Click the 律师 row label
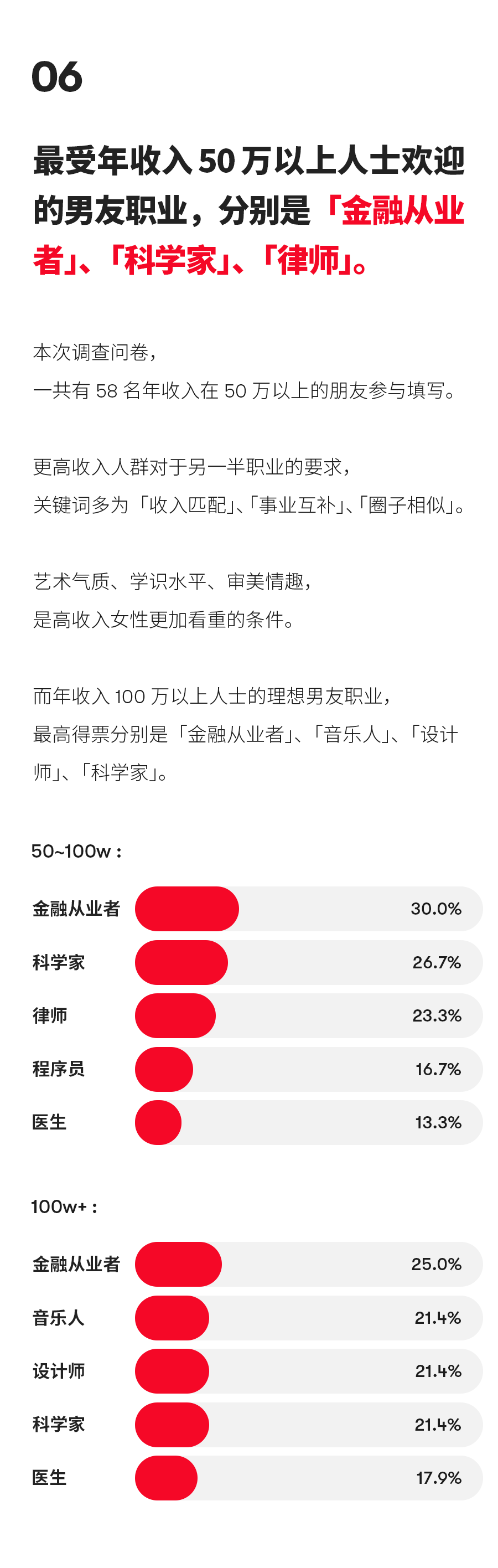 (x=50, y=1015)
